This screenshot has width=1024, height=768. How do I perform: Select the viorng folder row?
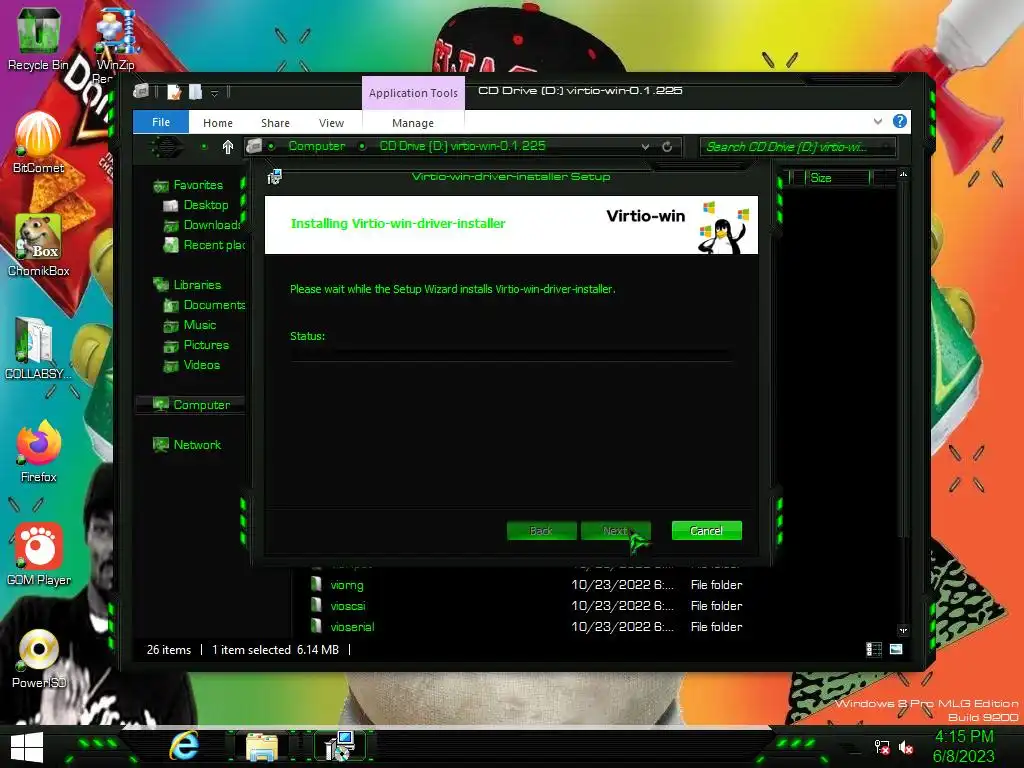pyautogui.click(x=528, y=585)
